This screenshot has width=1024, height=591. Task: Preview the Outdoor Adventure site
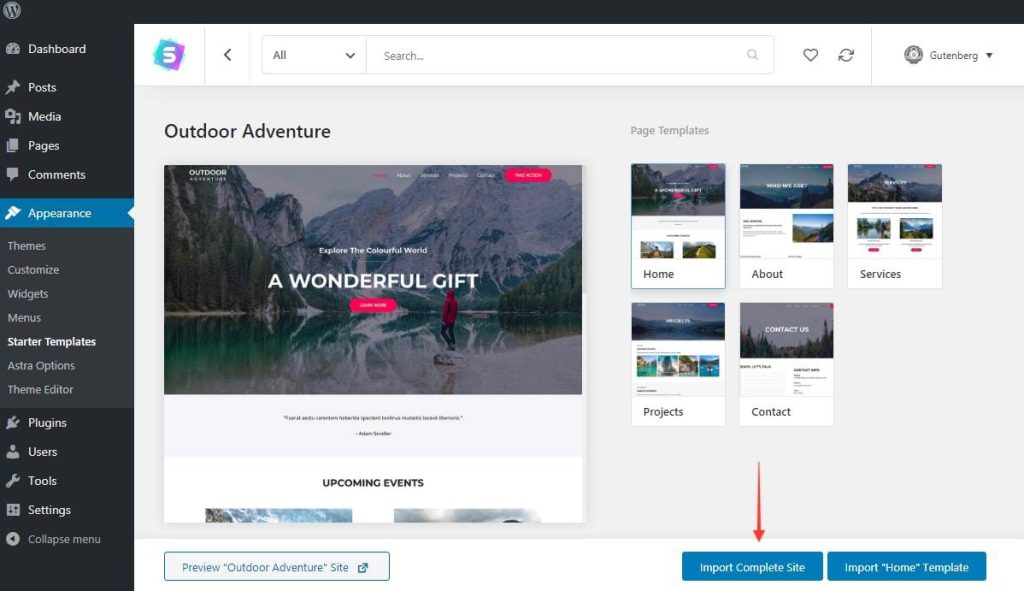(276, 565)
